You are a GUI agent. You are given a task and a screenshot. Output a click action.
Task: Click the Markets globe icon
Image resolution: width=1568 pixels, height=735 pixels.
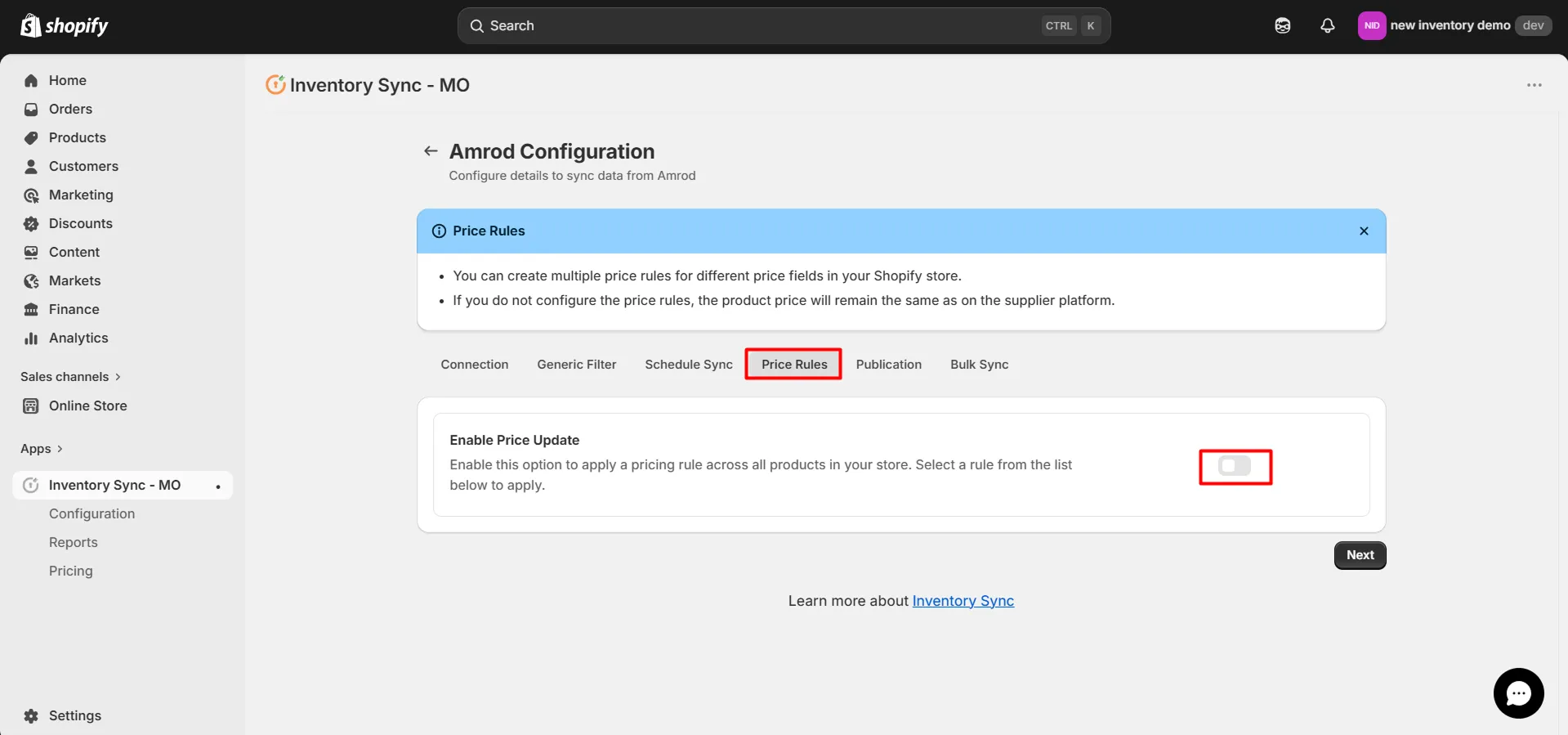pyautogui.click(x=31, y=280)
